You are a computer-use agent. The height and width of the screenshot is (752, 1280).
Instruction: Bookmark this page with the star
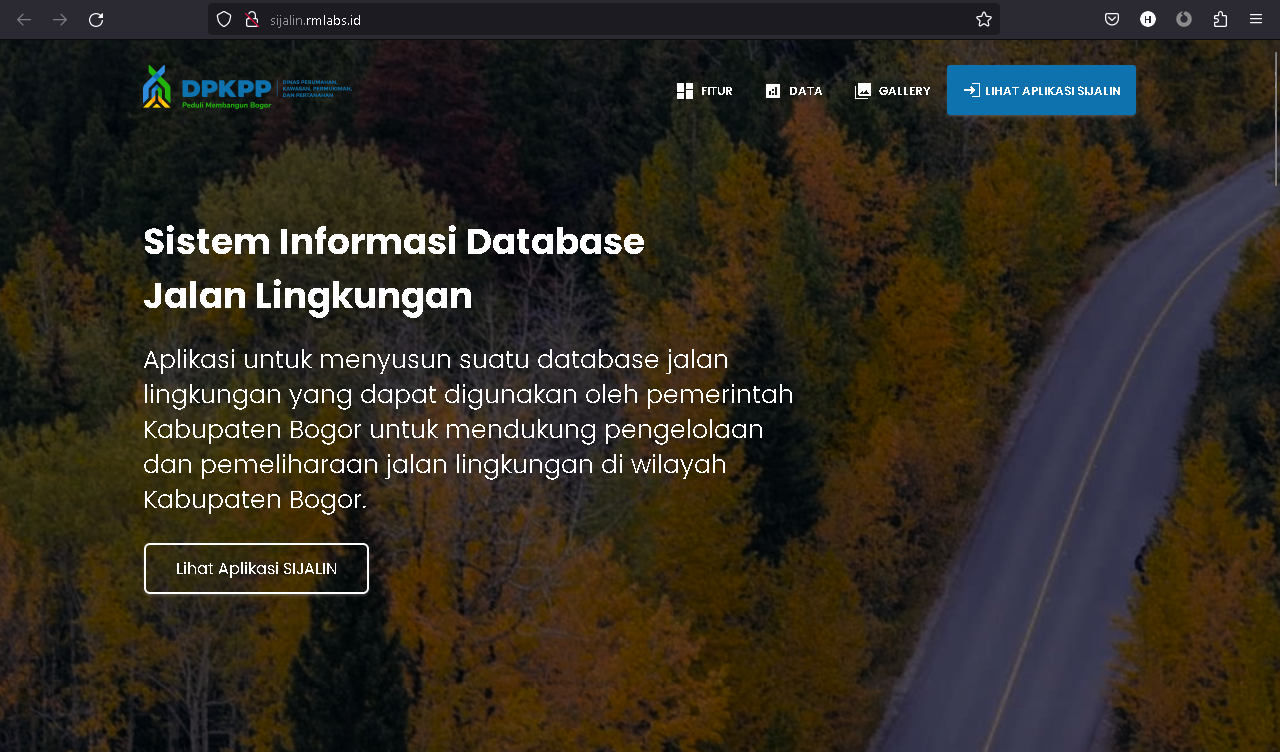(x=984, y=19)
